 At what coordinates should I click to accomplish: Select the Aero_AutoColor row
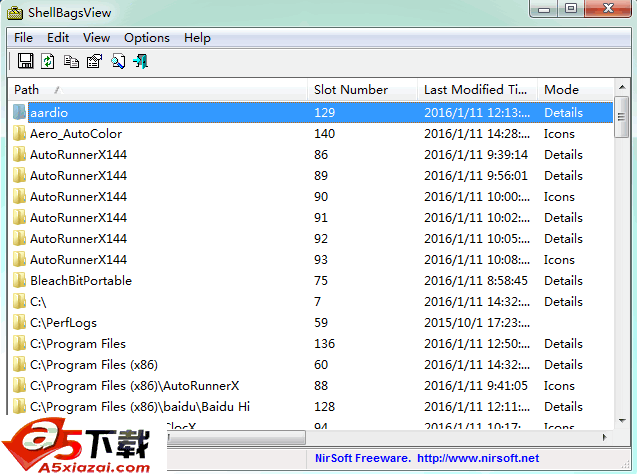coord(311,133)
